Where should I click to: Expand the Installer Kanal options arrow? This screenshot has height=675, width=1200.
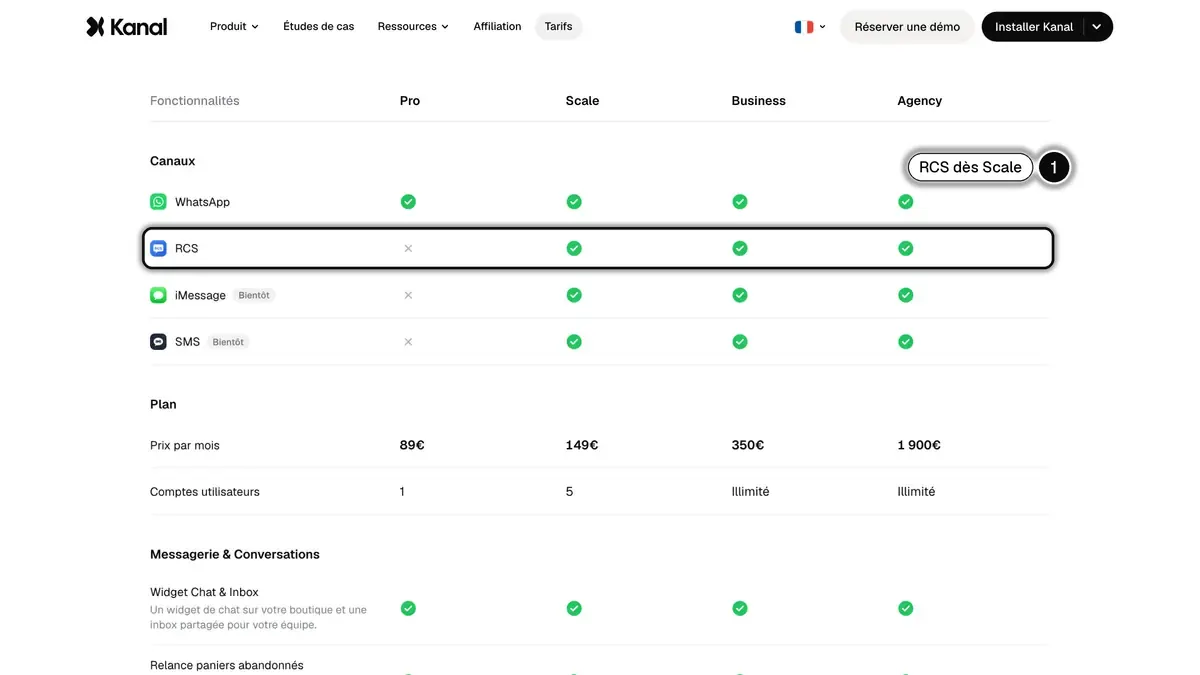tap(1097, 27)
